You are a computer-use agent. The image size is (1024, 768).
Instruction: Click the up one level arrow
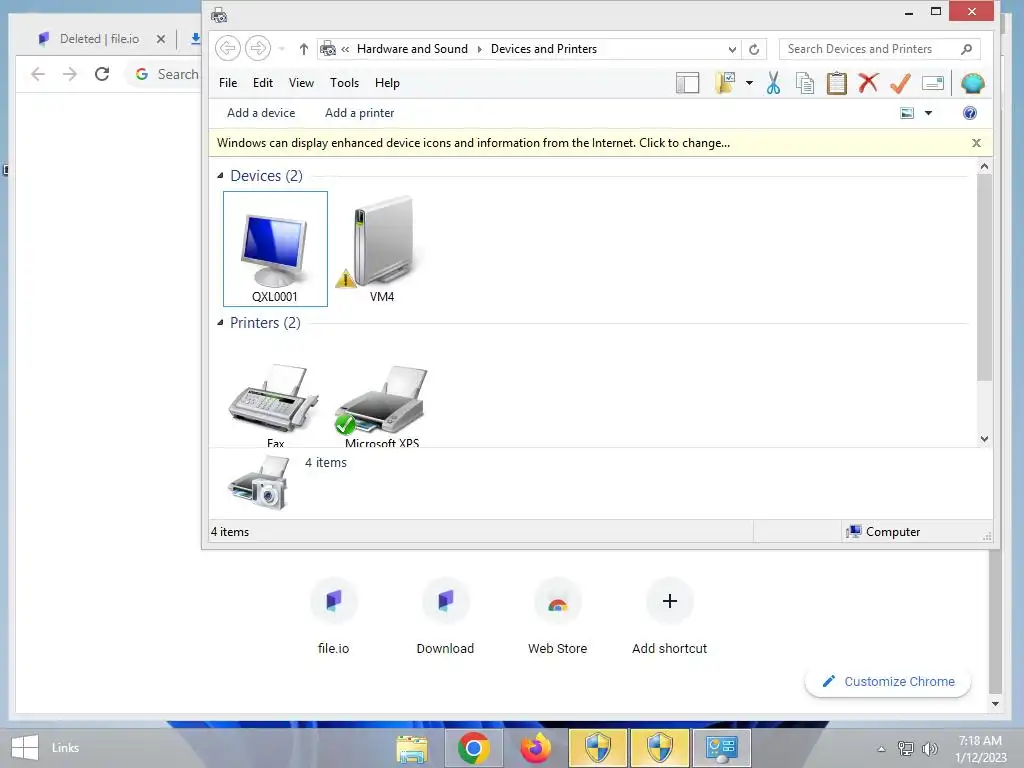click(304, 49)
